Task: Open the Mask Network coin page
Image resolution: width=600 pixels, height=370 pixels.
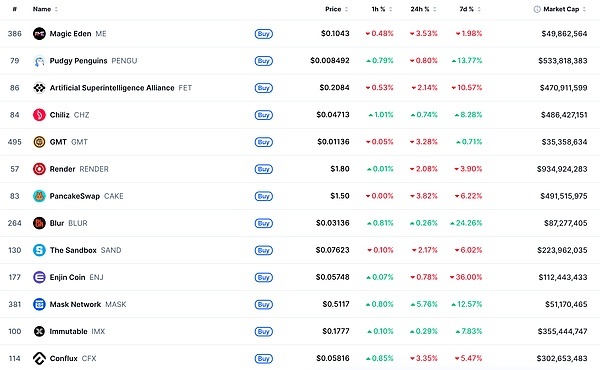Action: click(x=75, y=305)
